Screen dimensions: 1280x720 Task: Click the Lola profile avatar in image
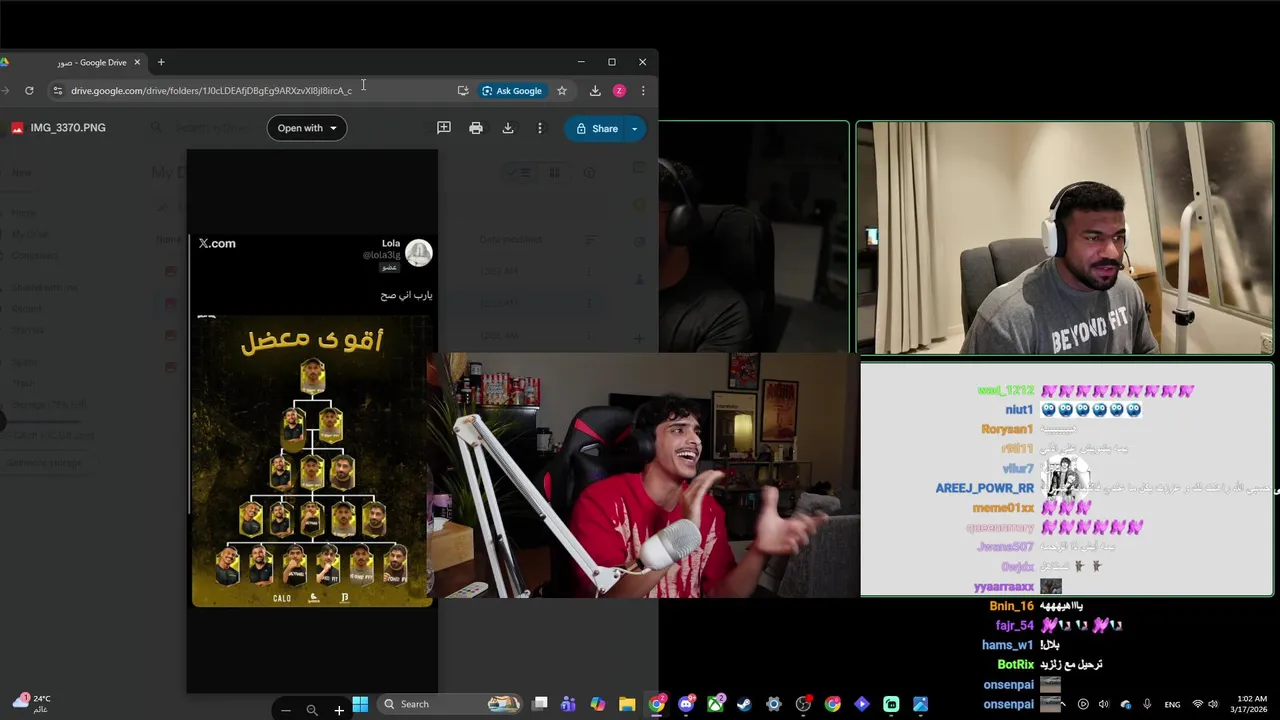[x=418, y=252]
